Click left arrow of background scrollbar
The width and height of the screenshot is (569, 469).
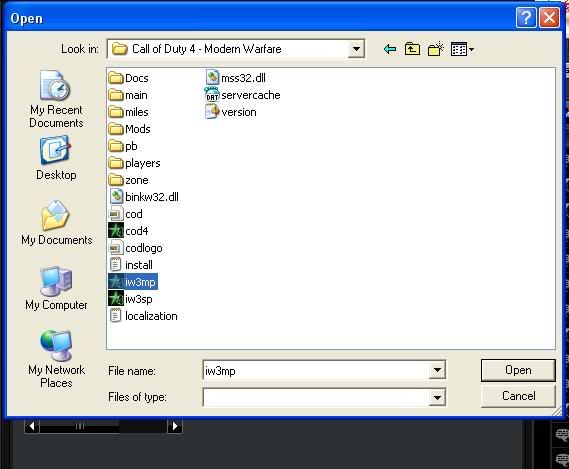tap(32, 426)
